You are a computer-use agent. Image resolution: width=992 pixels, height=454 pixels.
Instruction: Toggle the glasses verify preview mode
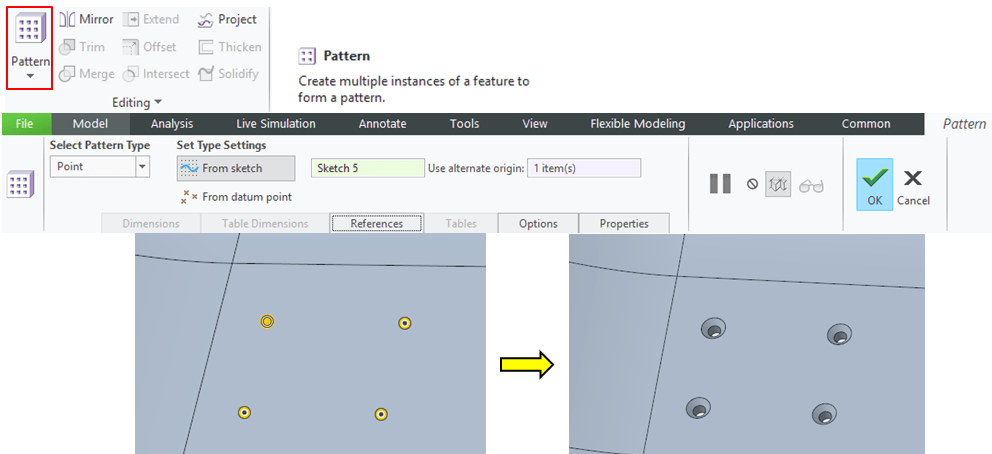click(x=811, y=184)
